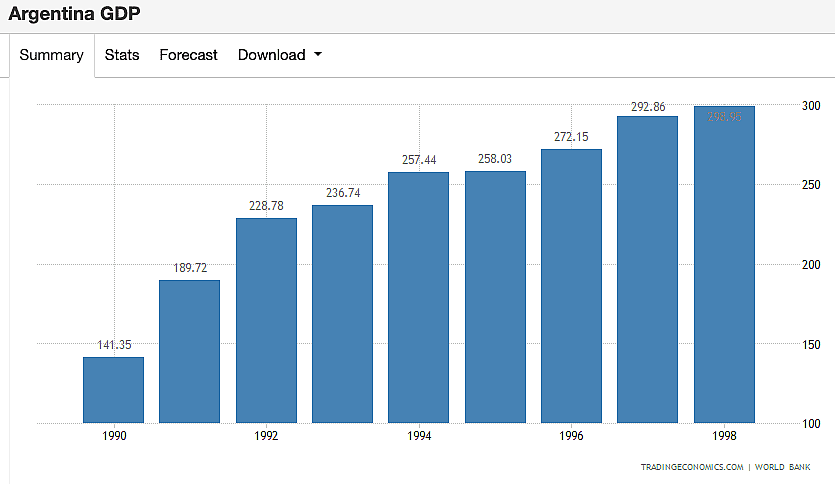Click the bar labeled 236.74

coord(342,314)
